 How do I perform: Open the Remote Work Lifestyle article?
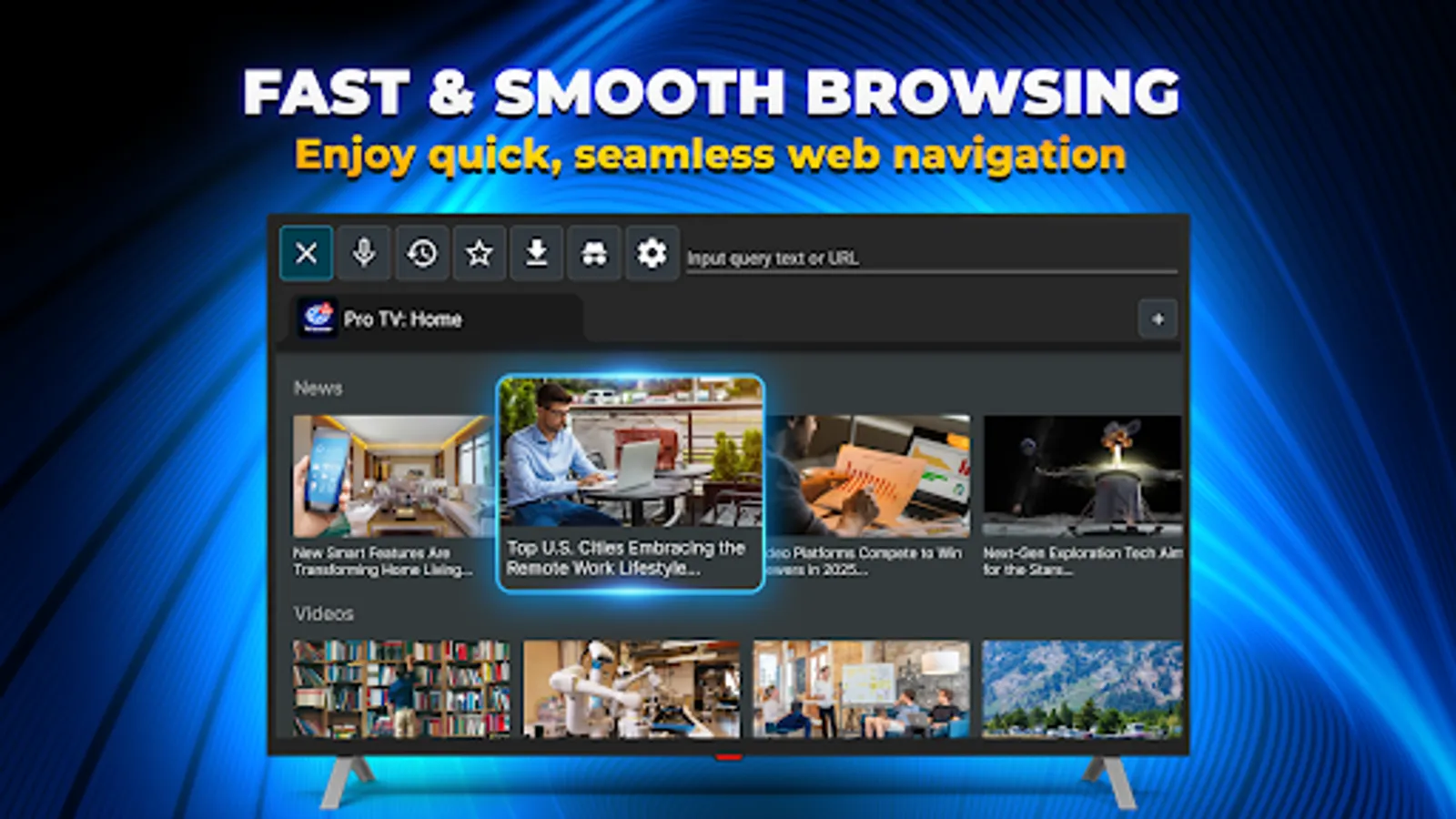click(x=631, y=480)
